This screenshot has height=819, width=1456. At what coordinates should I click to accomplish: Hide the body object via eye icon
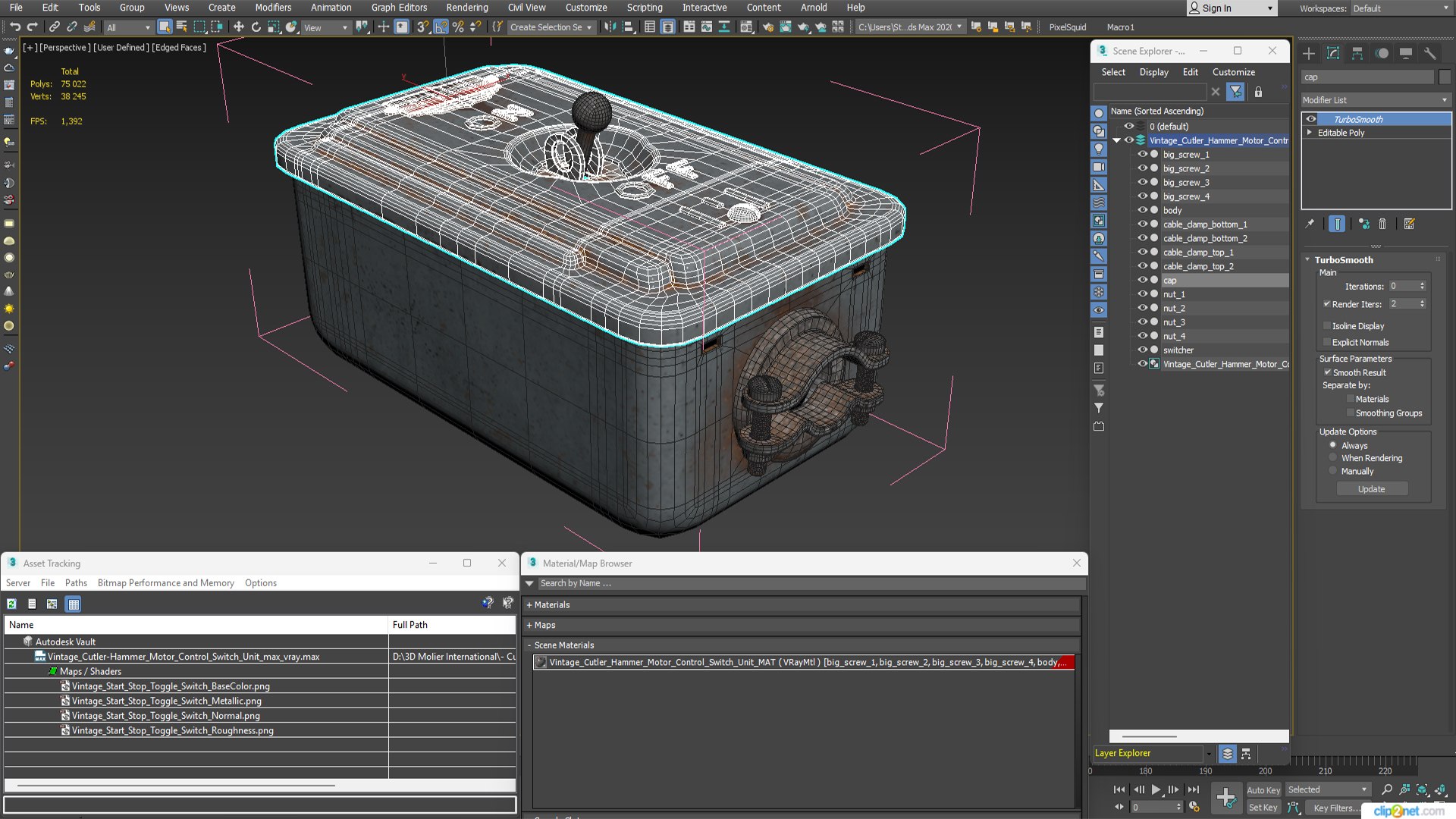coord(1142,210)
